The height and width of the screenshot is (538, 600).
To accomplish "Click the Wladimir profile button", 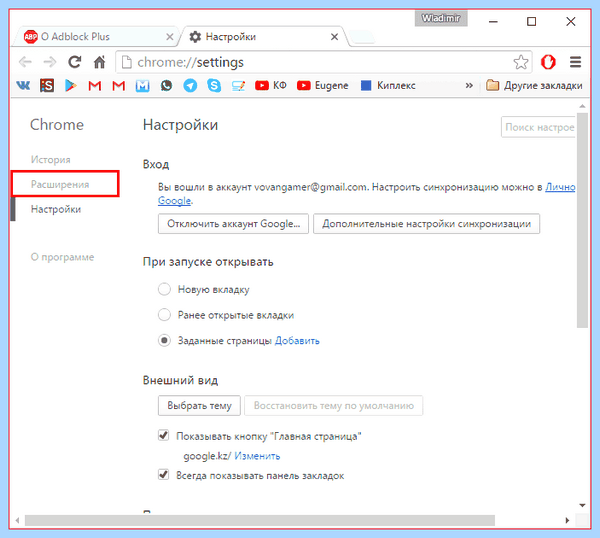I will [441, 18].
